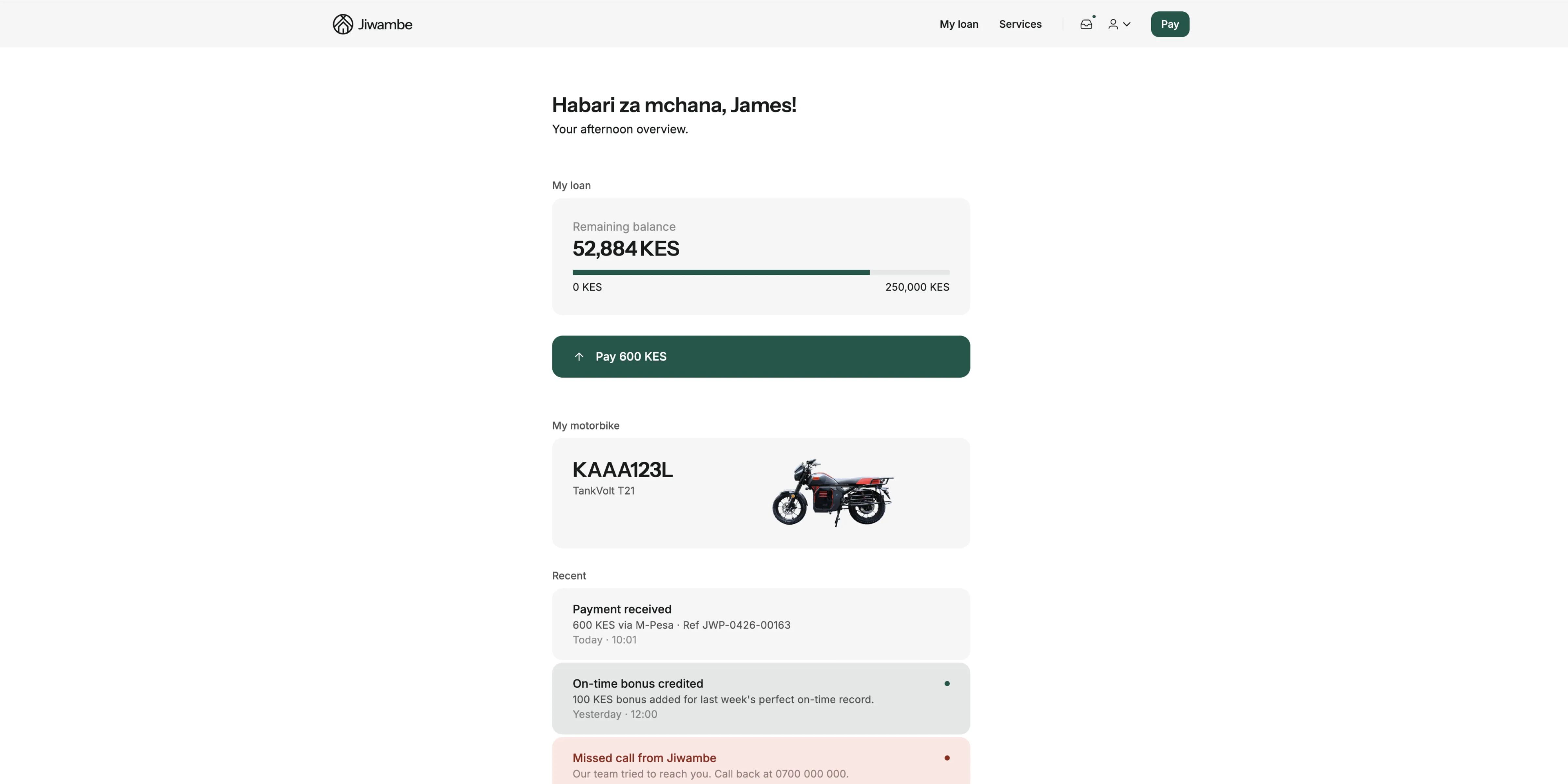
Task: Open the KAAA123L motorbike card
Action: (x=761, y=493)
